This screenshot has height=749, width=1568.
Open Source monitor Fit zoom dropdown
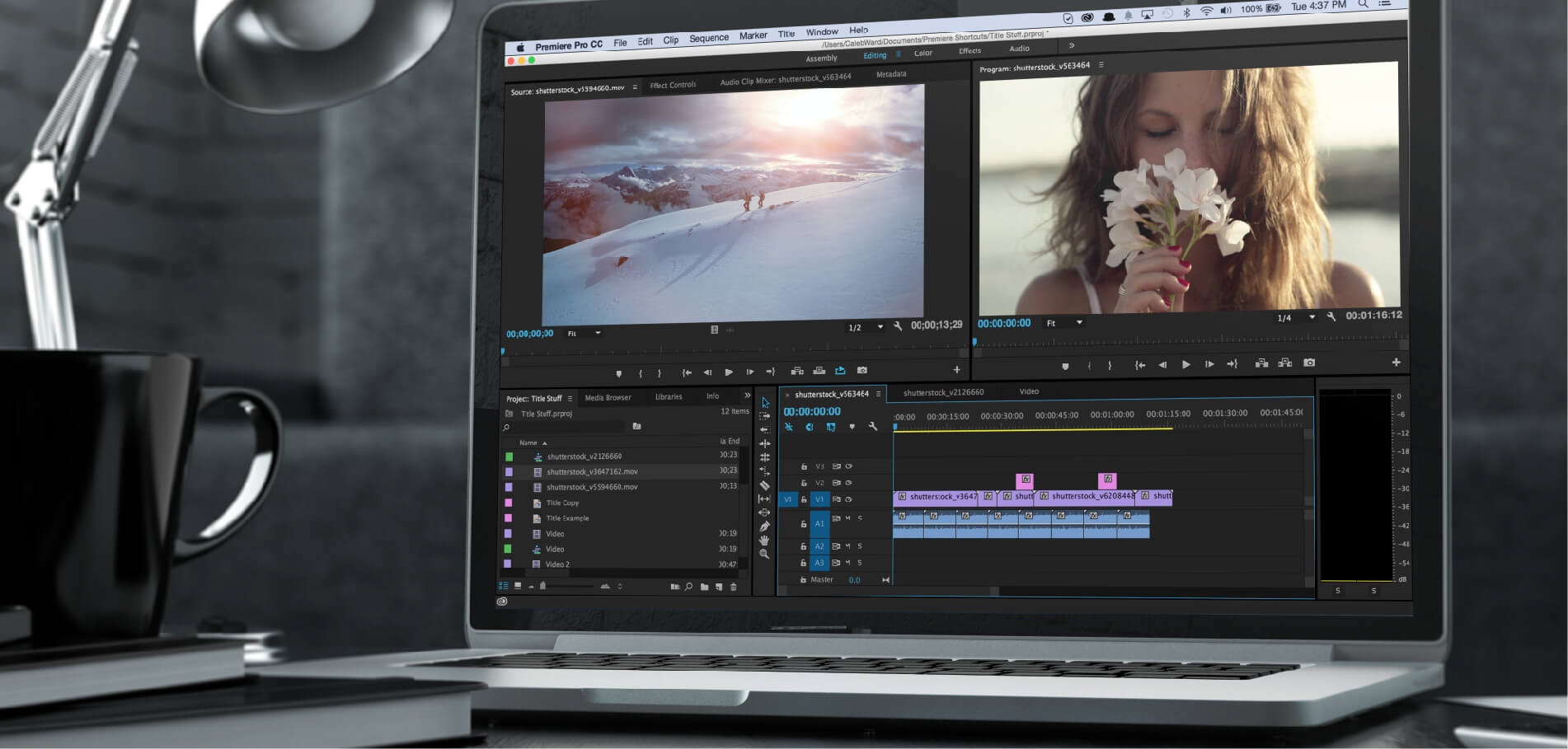tap(584, 334)
